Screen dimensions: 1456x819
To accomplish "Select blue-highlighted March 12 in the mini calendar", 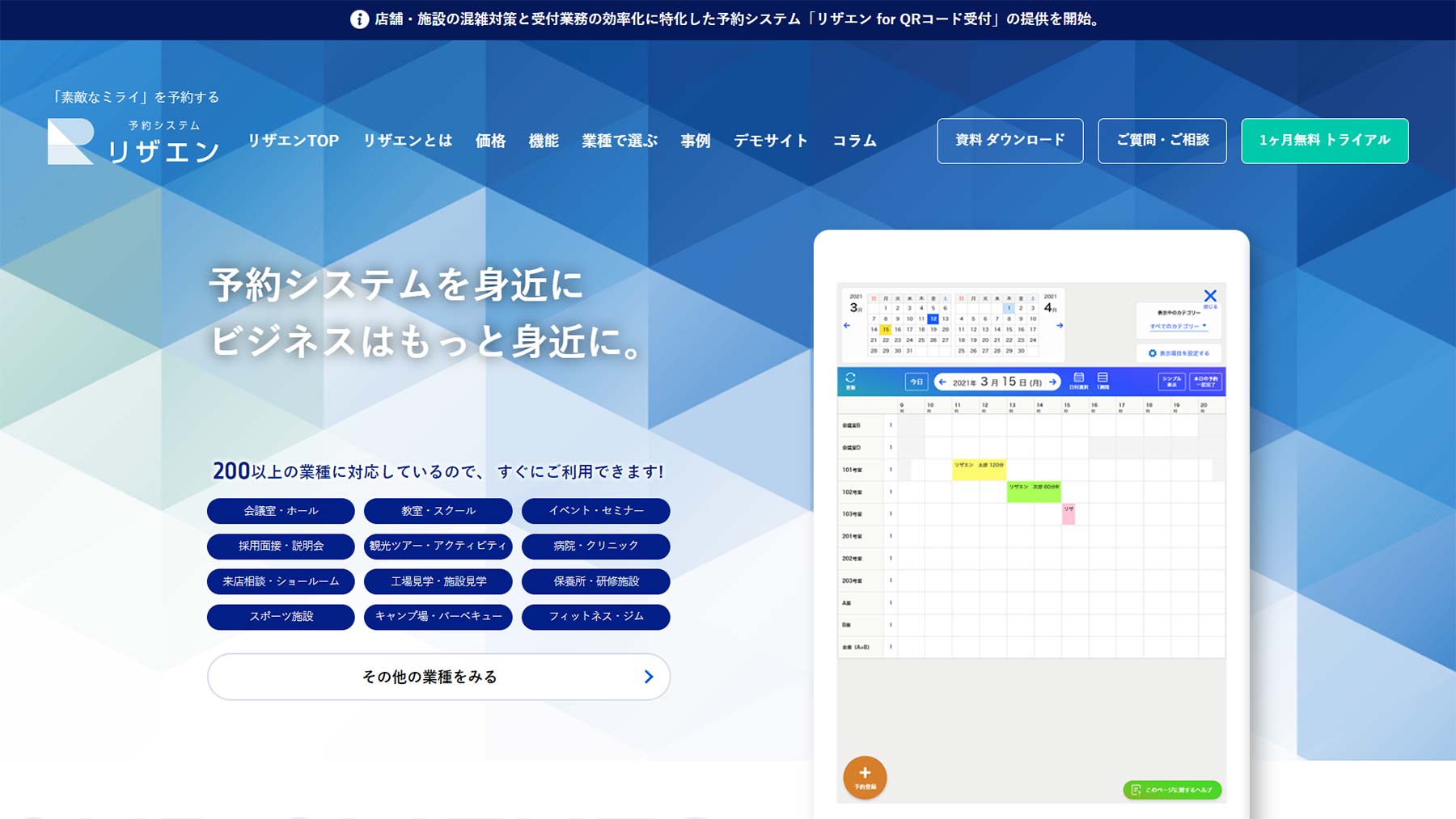I will [933, 319].
